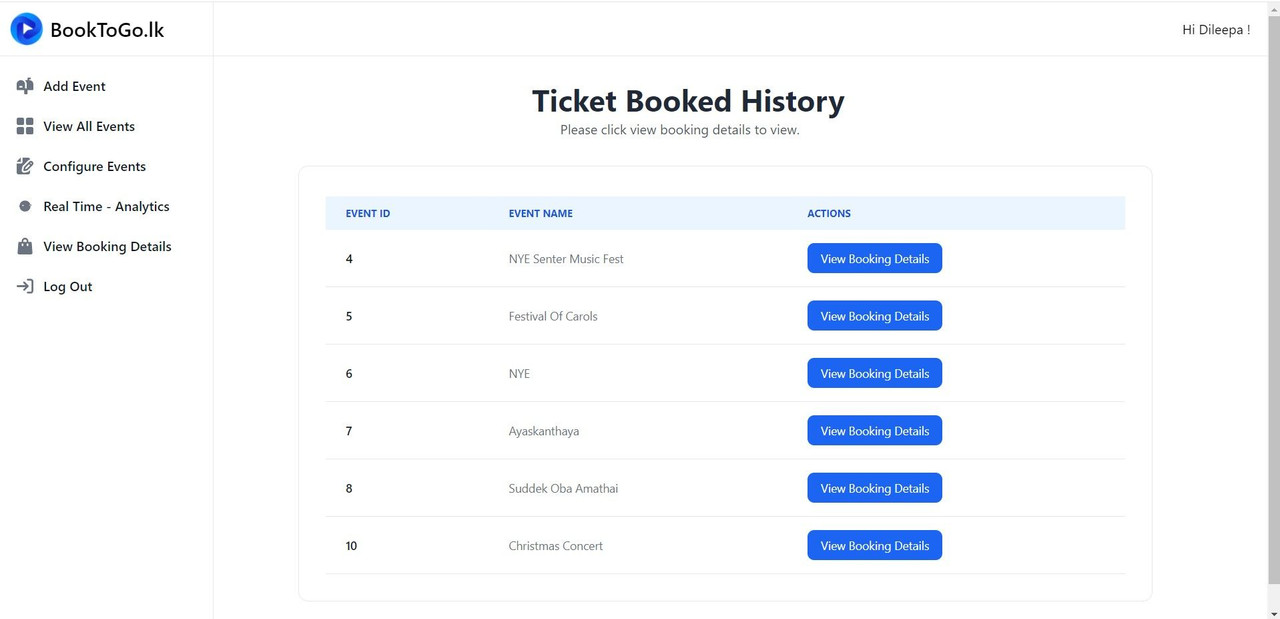Screen dimensions: 1280x619
Task: Click the Add Event mailbox icon
Action: point(25,86)
